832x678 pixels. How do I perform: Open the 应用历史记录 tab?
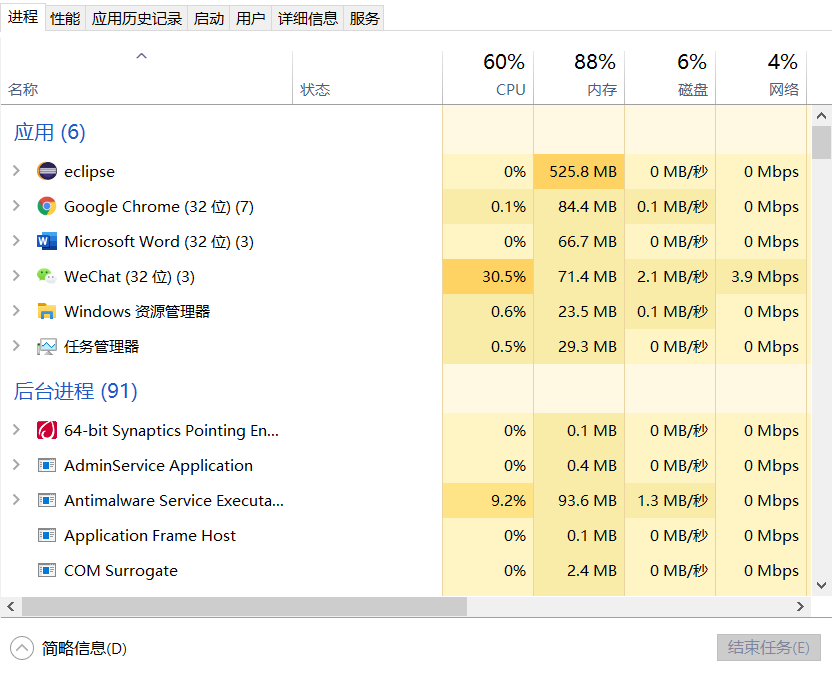pos(137,19)
